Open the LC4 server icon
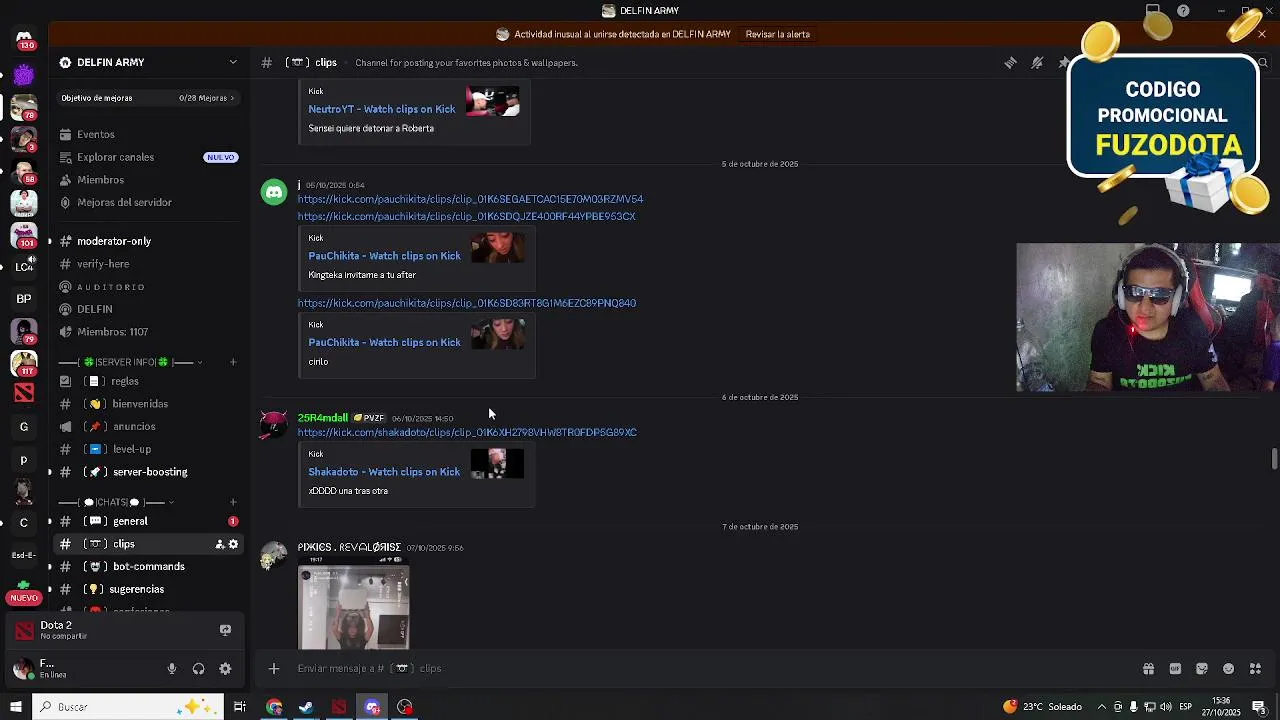This screenshot has width=1280, height=720. [24, 267]
